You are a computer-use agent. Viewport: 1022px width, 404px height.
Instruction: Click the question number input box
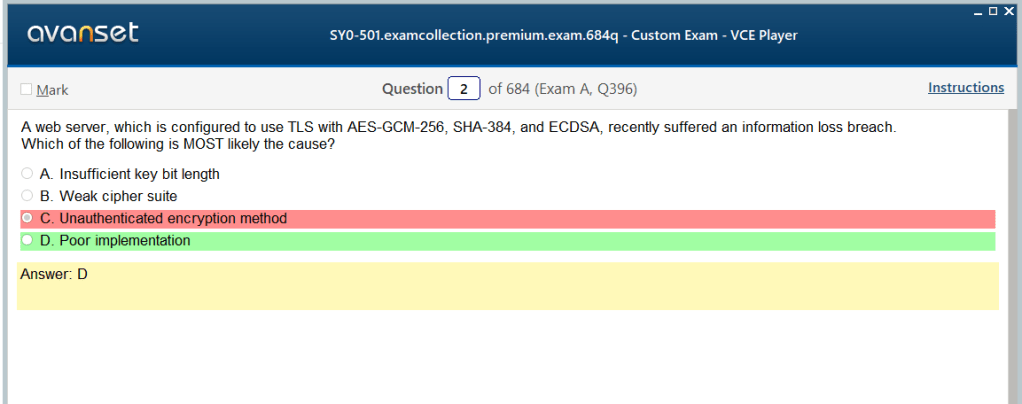pos(464,89)
